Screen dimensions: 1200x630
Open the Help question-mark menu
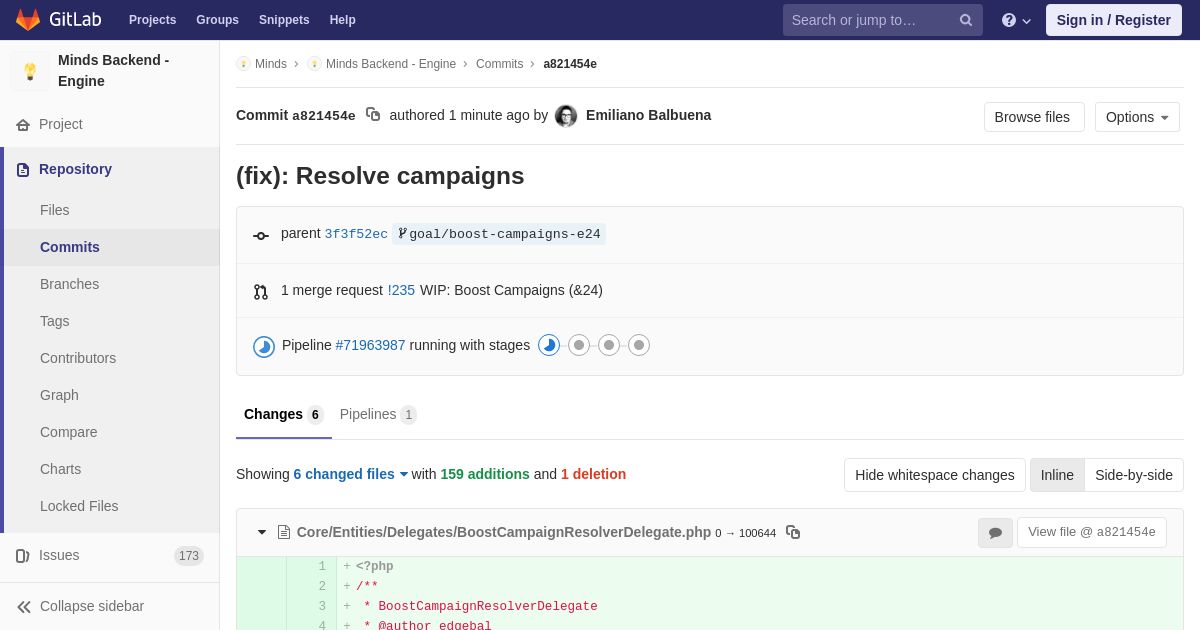click(x=1016, y=20)
